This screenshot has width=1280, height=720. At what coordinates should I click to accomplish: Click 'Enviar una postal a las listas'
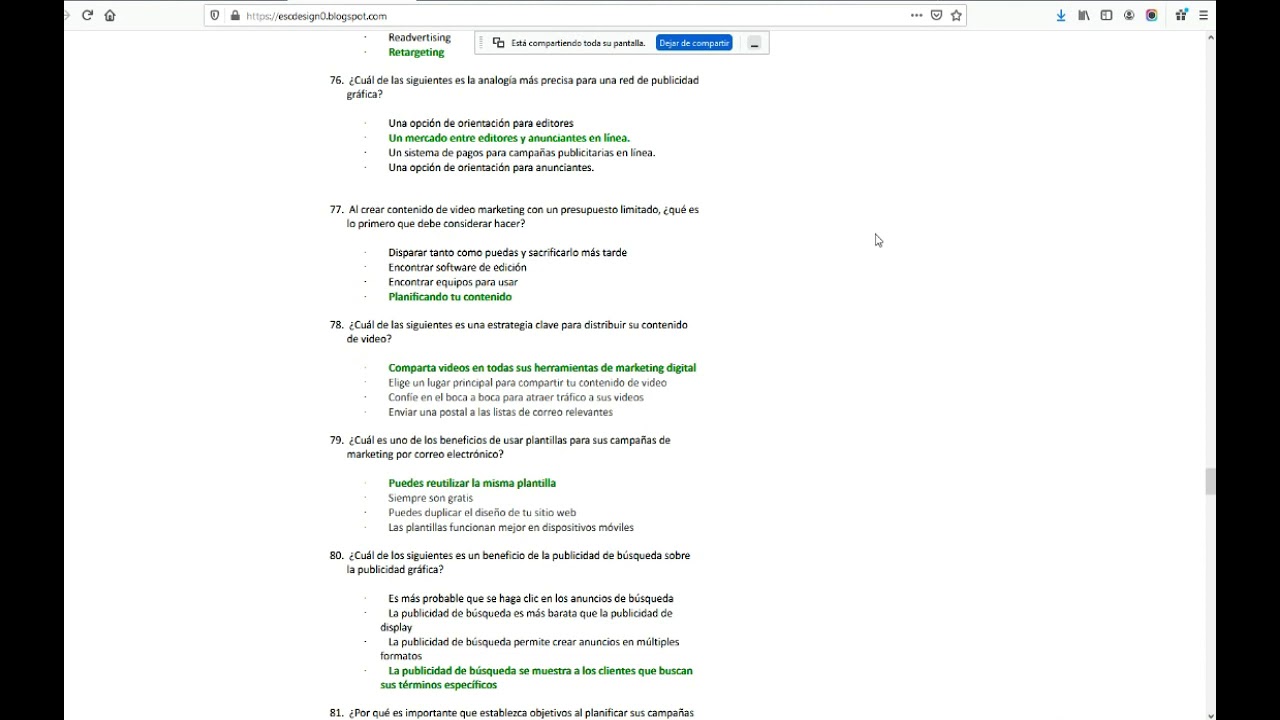(x=500, y=412)
